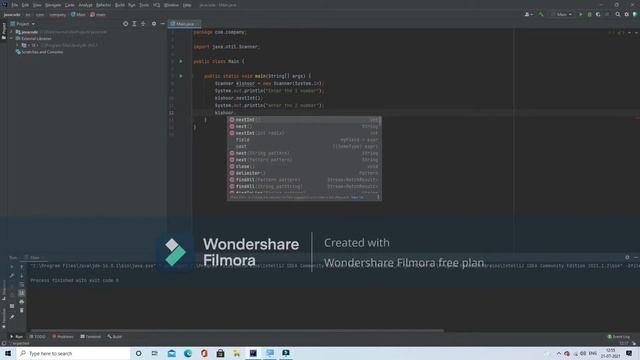Open the Terminal tool window tab

tap(91, 337)
